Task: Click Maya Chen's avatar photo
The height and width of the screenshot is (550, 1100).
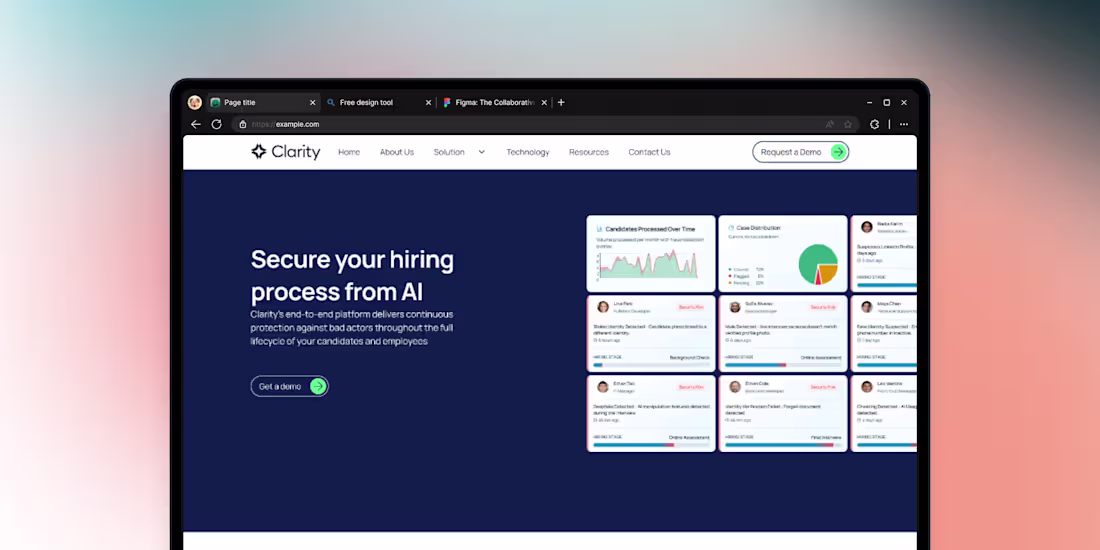Action: point(866,307)
